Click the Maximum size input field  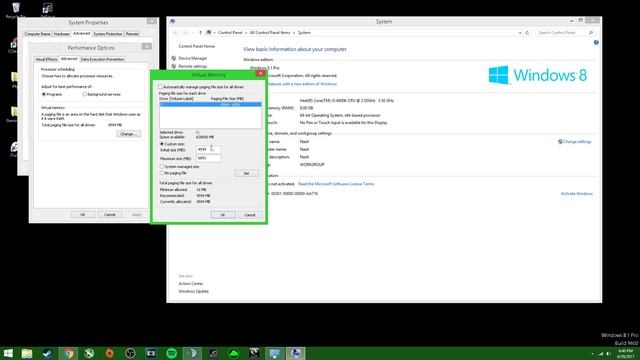coord(209,158)
